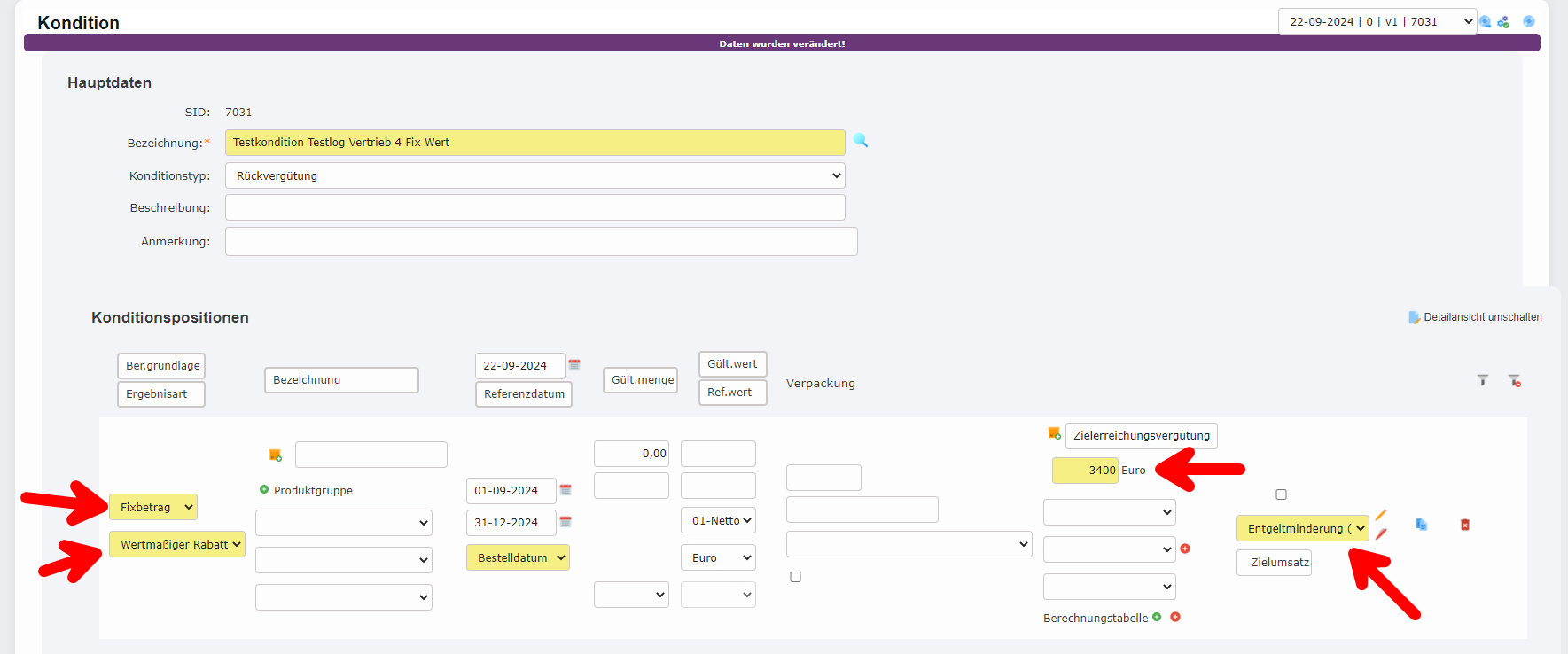Tick the checkbox above Entgeltminderung dropdown
Image resolution: width=1568 pixels, height=654 pixels.
[1281, 494]
